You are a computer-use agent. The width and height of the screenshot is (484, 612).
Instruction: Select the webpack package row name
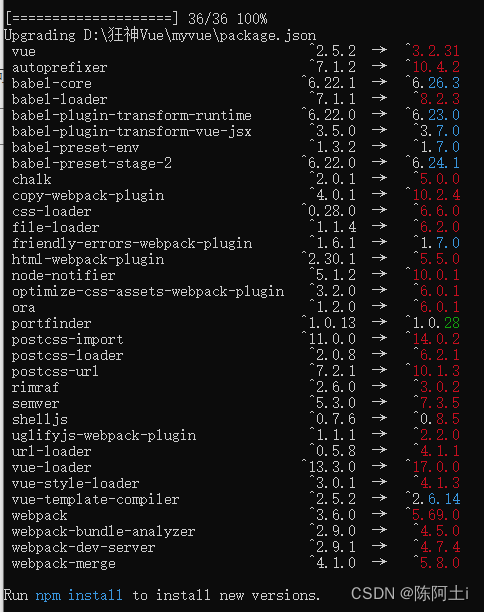[x=39, y=516]
